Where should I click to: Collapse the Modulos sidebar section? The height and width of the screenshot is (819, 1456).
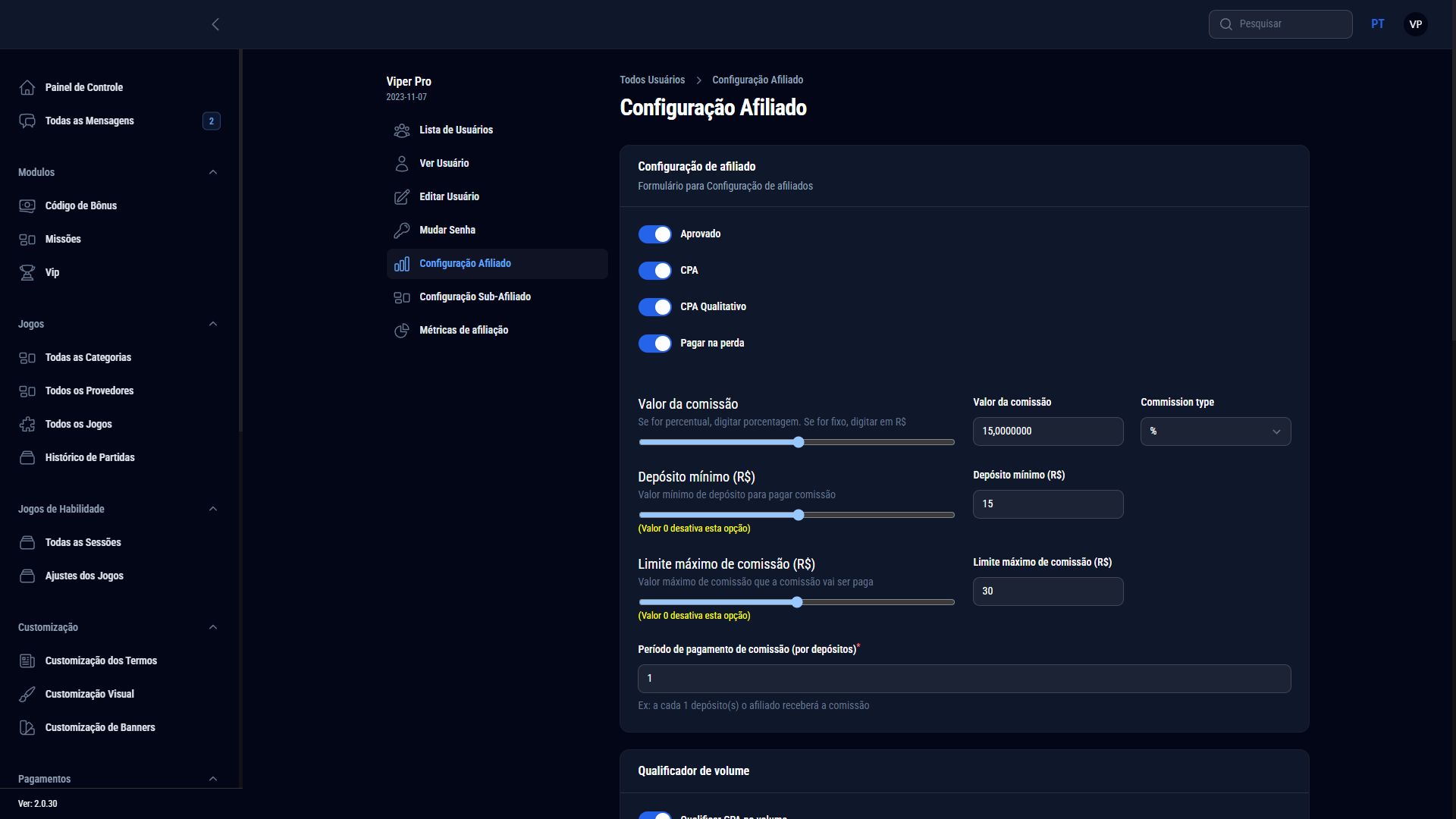[x=213, y=172]
